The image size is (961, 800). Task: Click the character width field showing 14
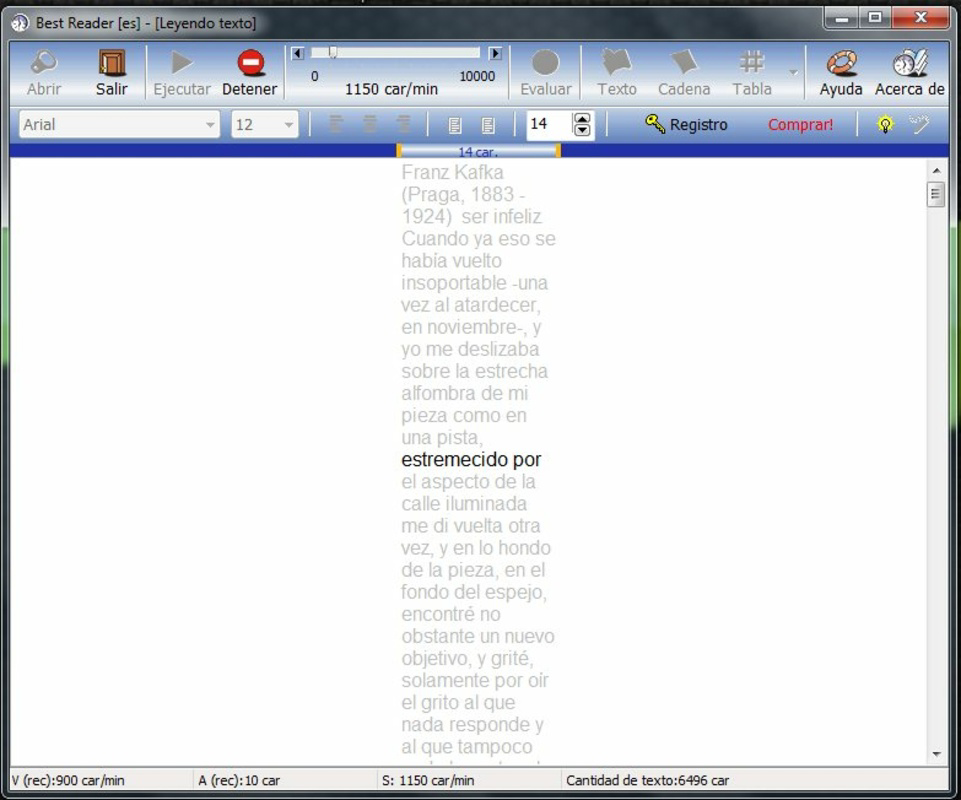click(x=549, y=124)
